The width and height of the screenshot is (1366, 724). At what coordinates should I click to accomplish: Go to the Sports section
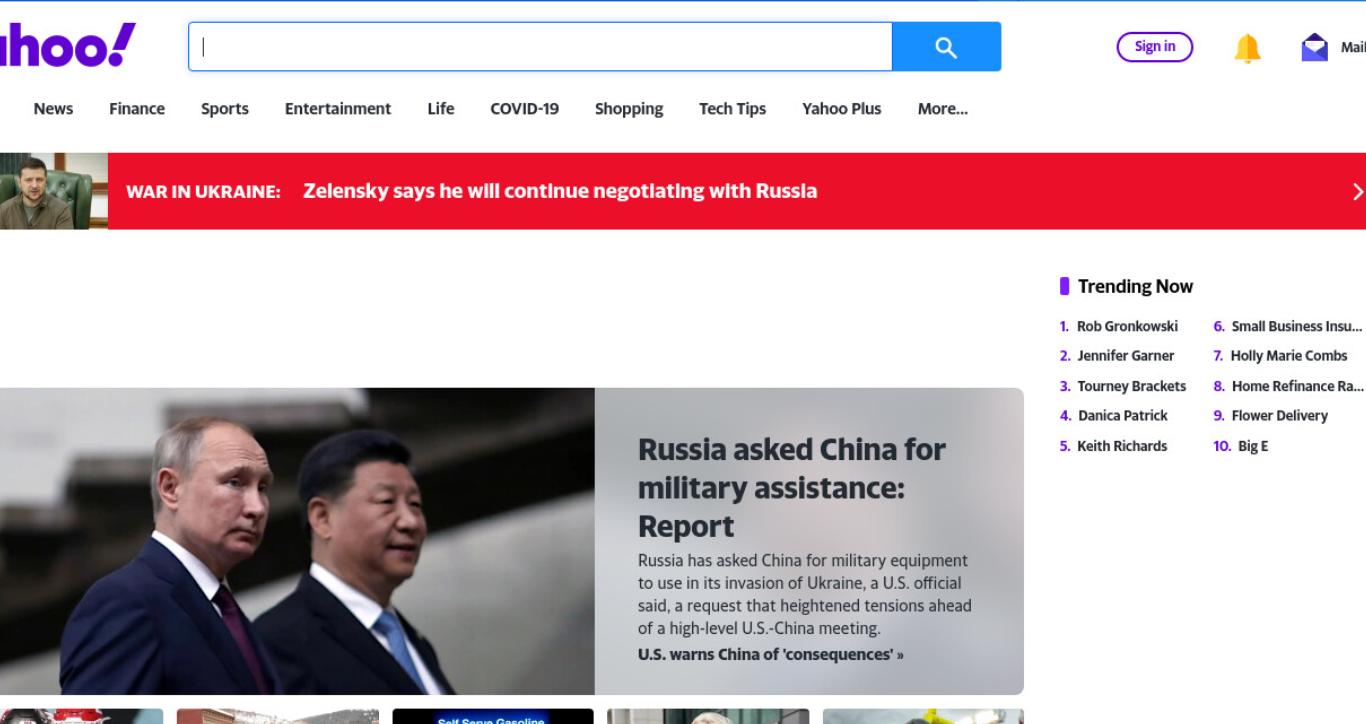[x=225, y=109]
